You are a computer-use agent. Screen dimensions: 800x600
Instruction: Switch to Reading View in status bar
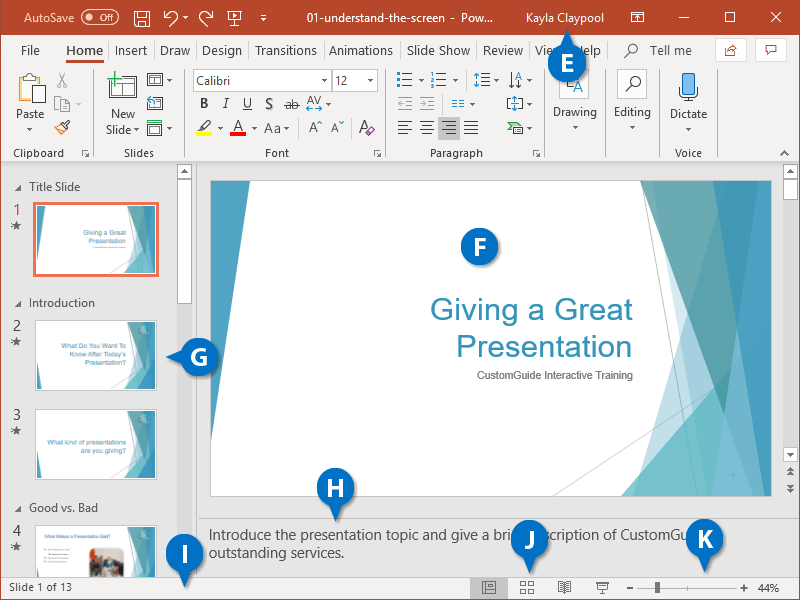click(564, 587)
